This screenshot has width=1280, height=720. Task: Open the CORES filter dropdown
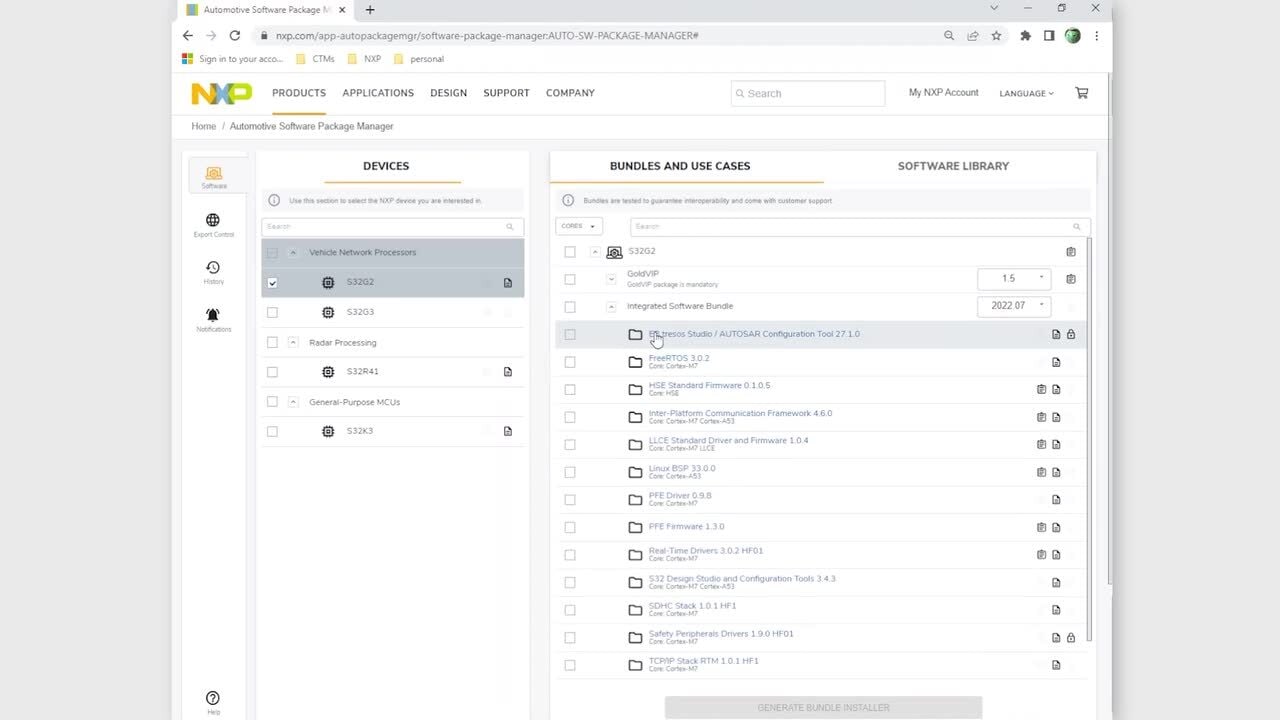tap(579, 226)
